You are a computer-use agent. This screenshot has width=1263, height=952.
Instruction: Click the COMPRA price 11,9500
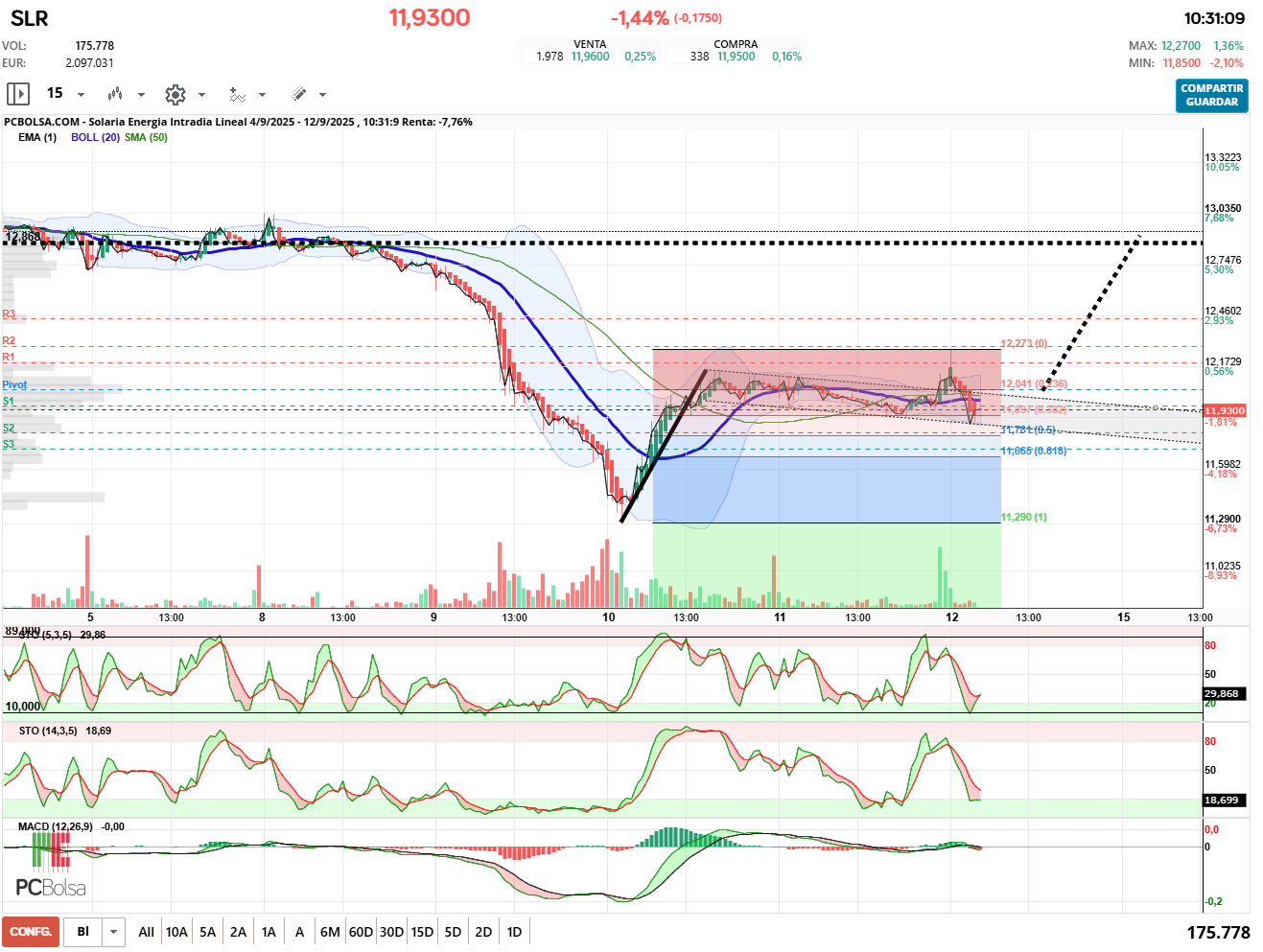(736, 57)
